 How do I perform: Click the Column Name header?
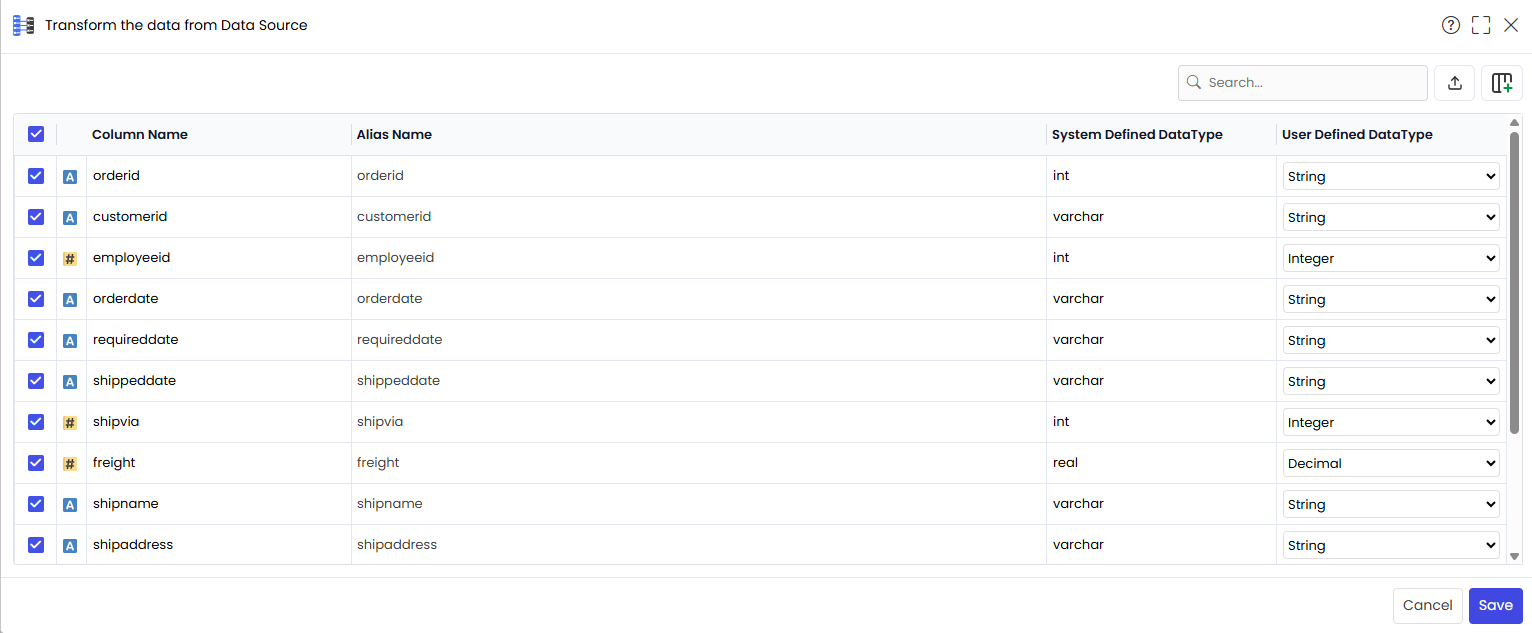click(x=140, y=135)
